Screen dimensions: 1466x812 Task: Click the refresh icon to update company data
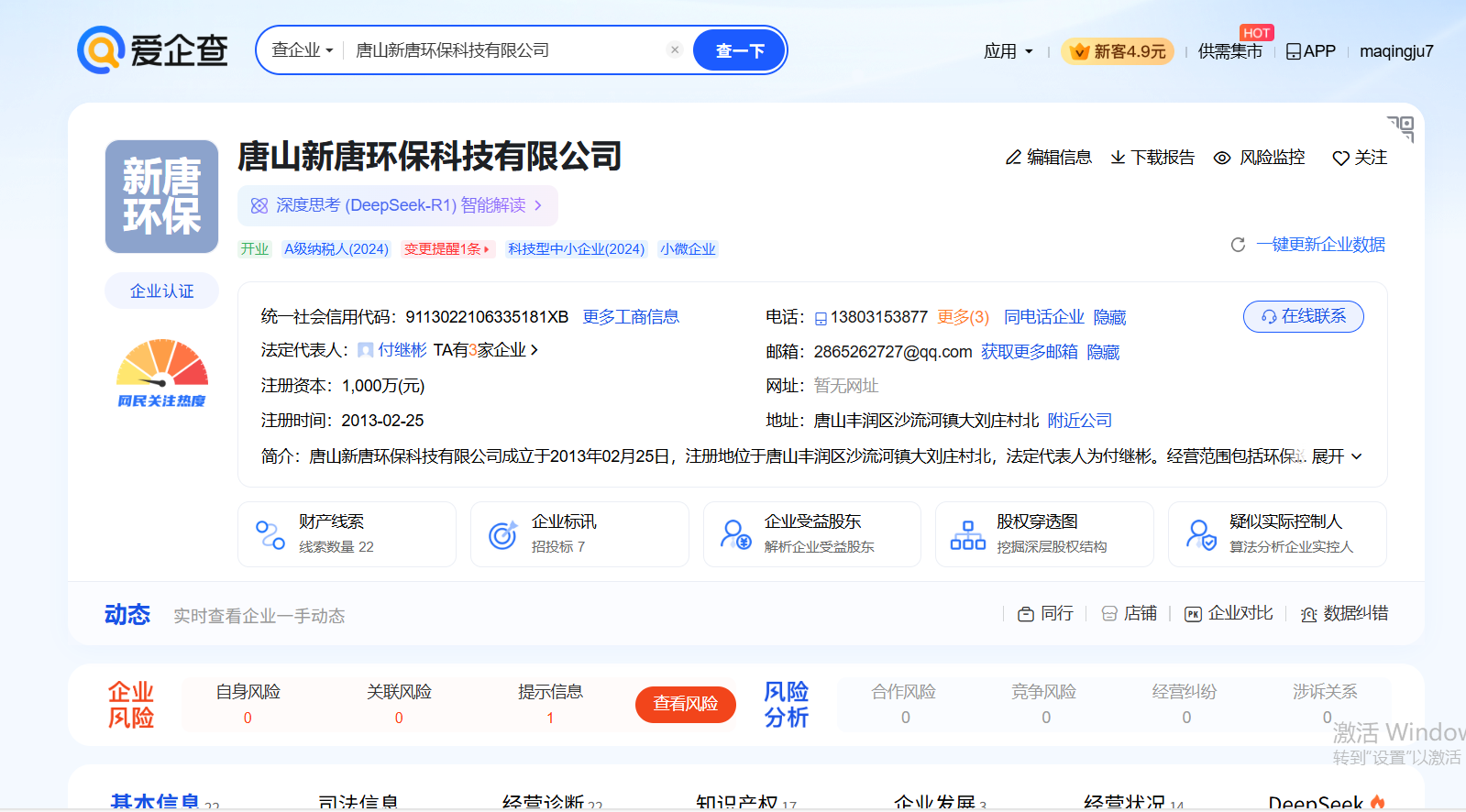[x=1238, y=245]
